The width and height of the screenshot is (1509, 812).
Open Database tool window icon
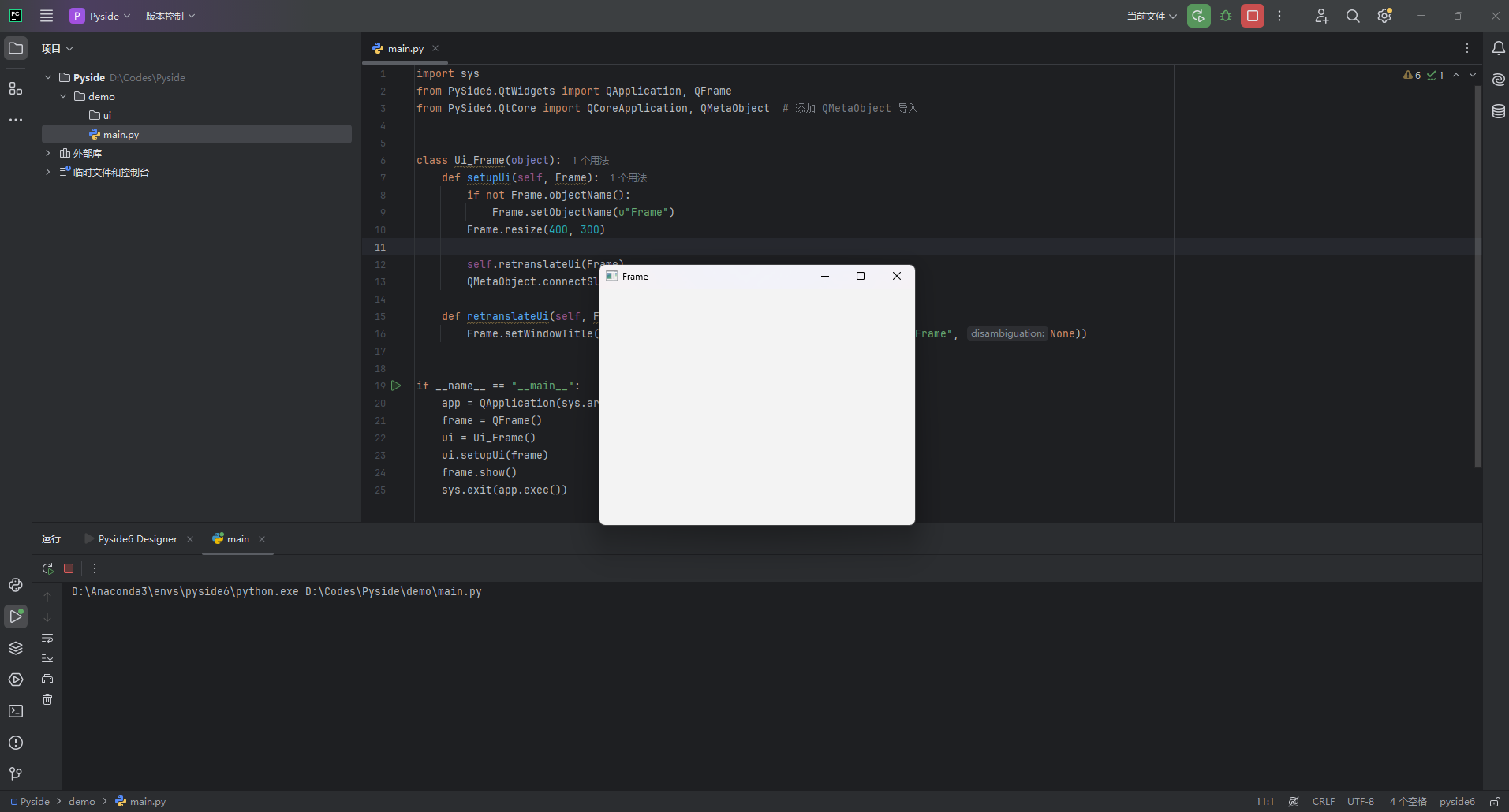(1498, 111)
